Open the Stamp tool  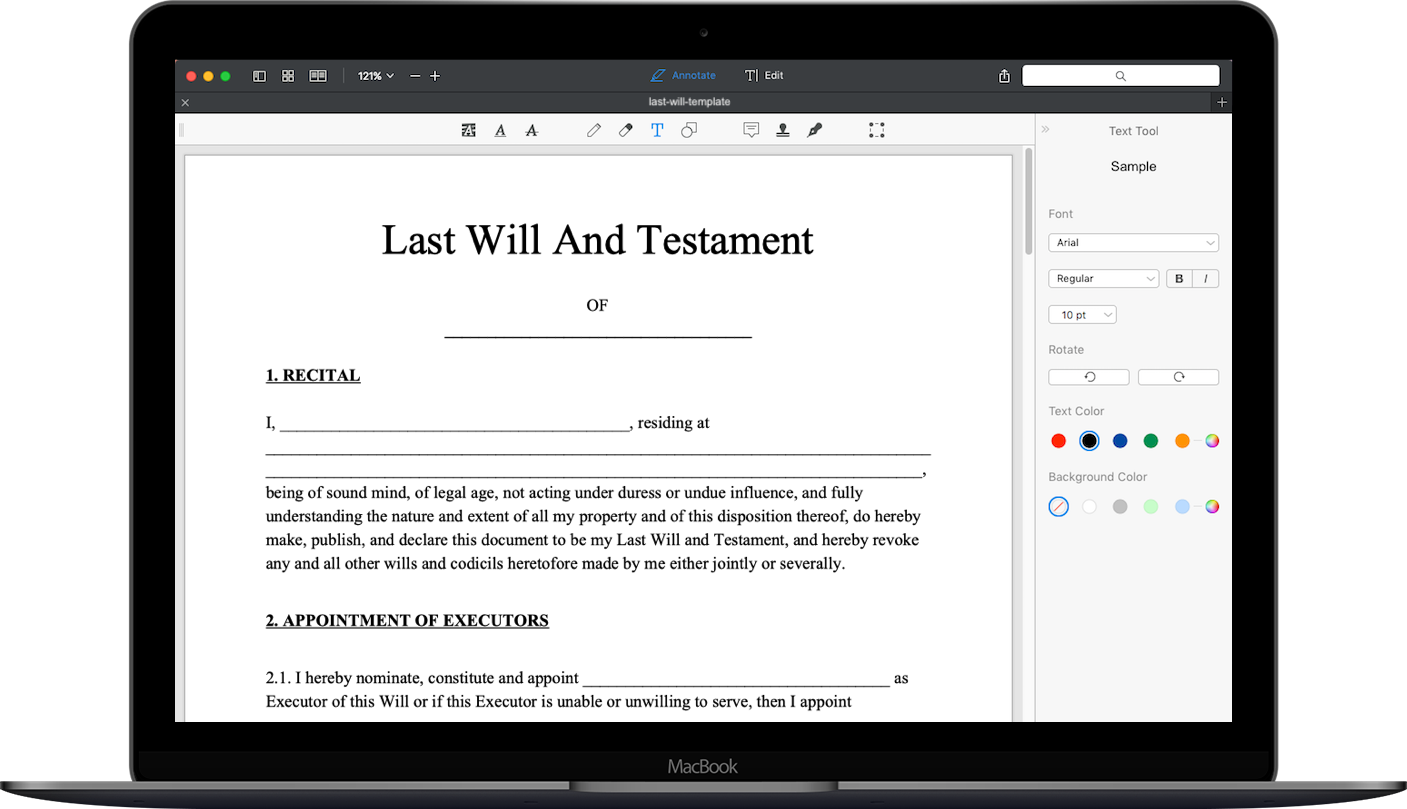coord(782,130)
